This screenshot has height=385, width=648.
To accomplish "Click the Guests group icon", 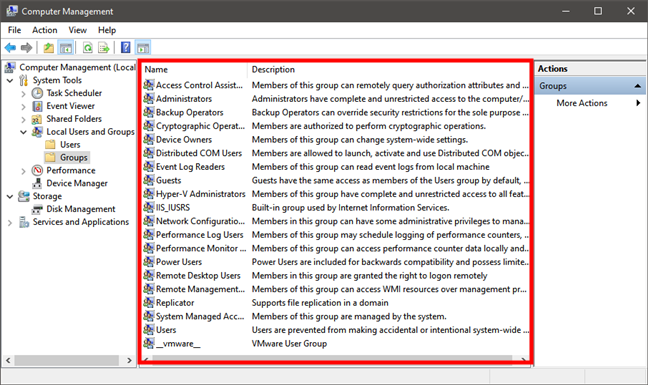I will pyautogui.click(x=148, y=180).
